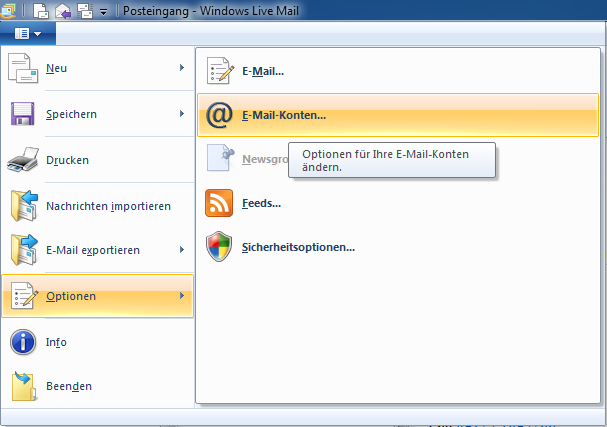This screenshot has height=427, width=607.
Task: Click the Sicherheitsoptionen shield icon
Action: point(219,247)
